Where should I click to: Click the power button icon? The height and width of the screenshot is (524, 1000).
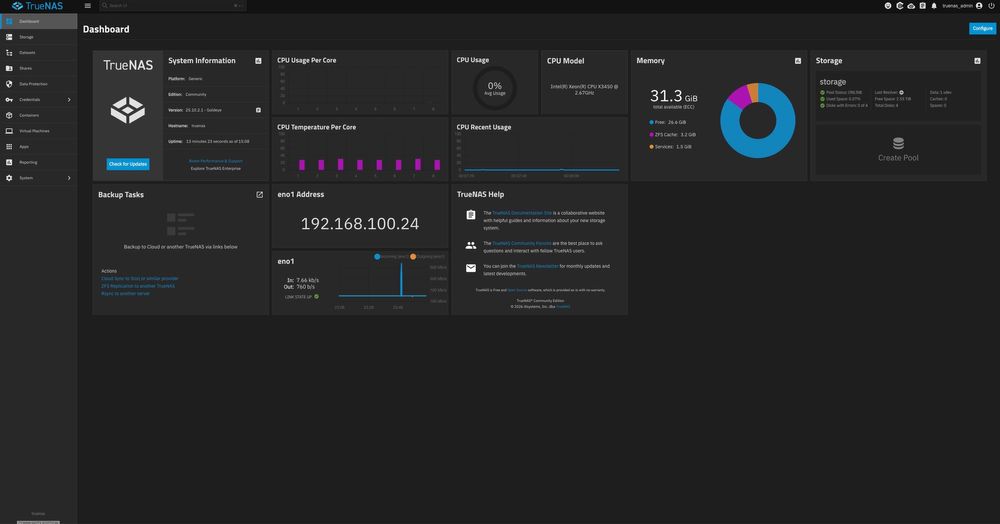click(991, 6)
